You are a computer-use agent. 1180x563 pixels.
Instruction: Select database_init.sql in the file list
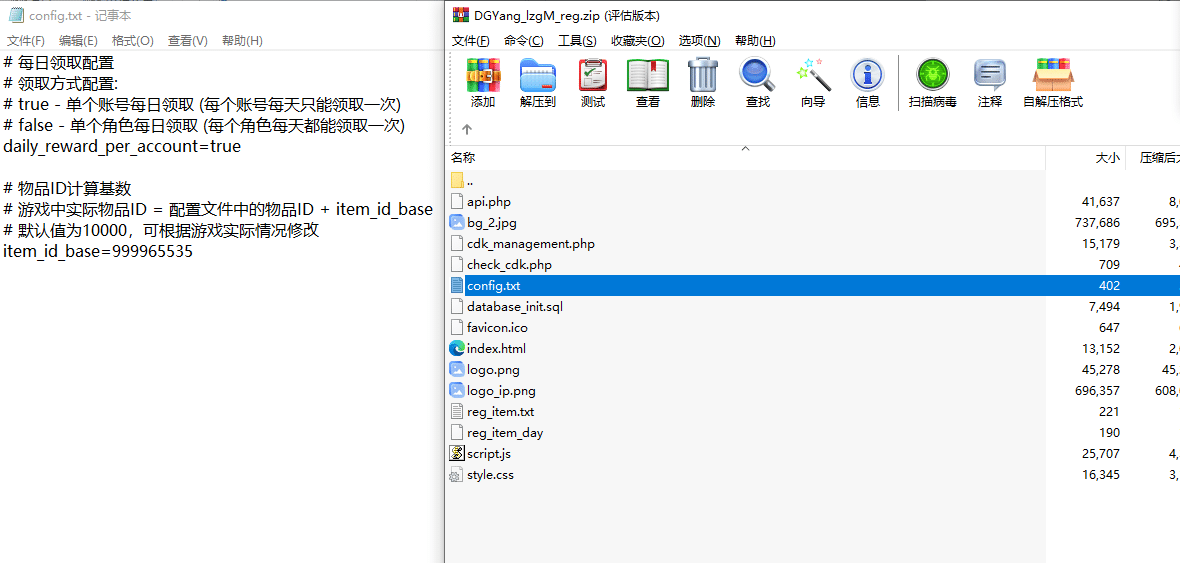514,307
